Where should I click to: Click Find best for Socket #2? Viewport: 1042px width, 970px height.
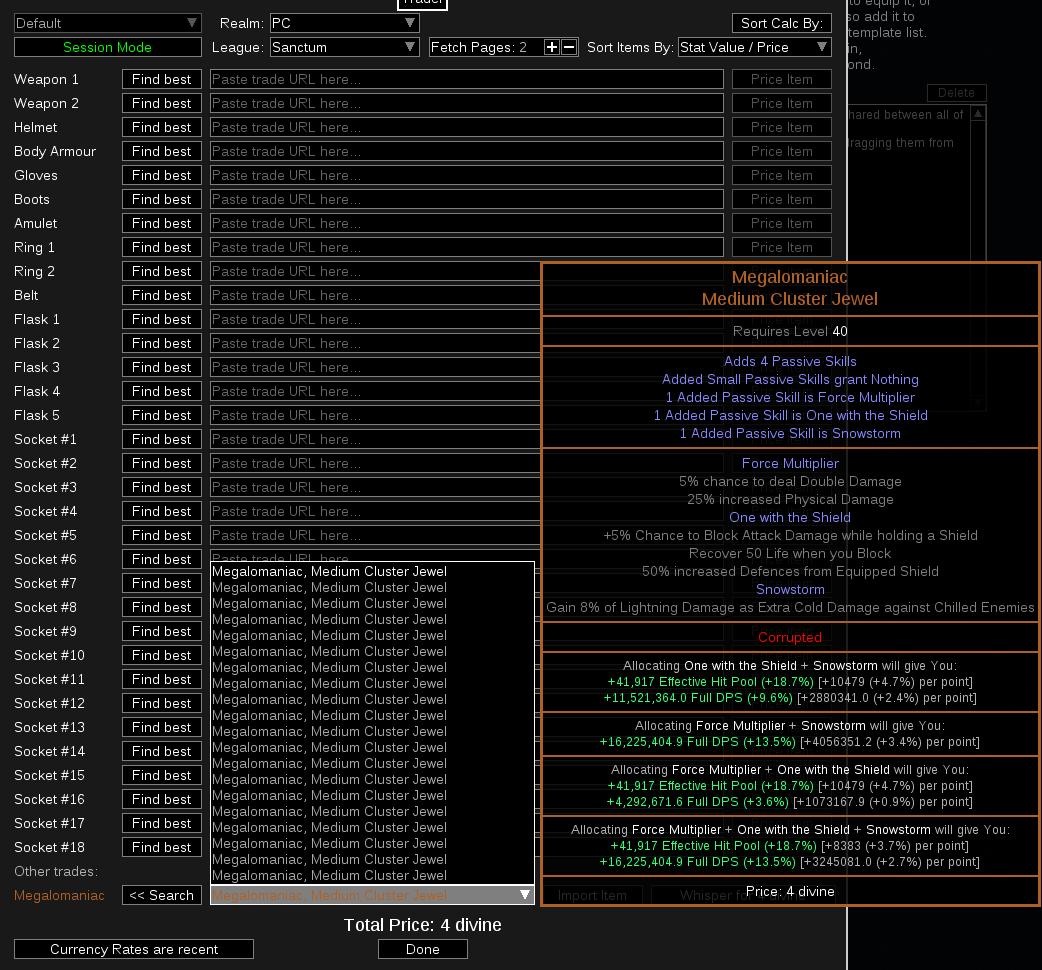pyautogui.click(x=161, y=462)
